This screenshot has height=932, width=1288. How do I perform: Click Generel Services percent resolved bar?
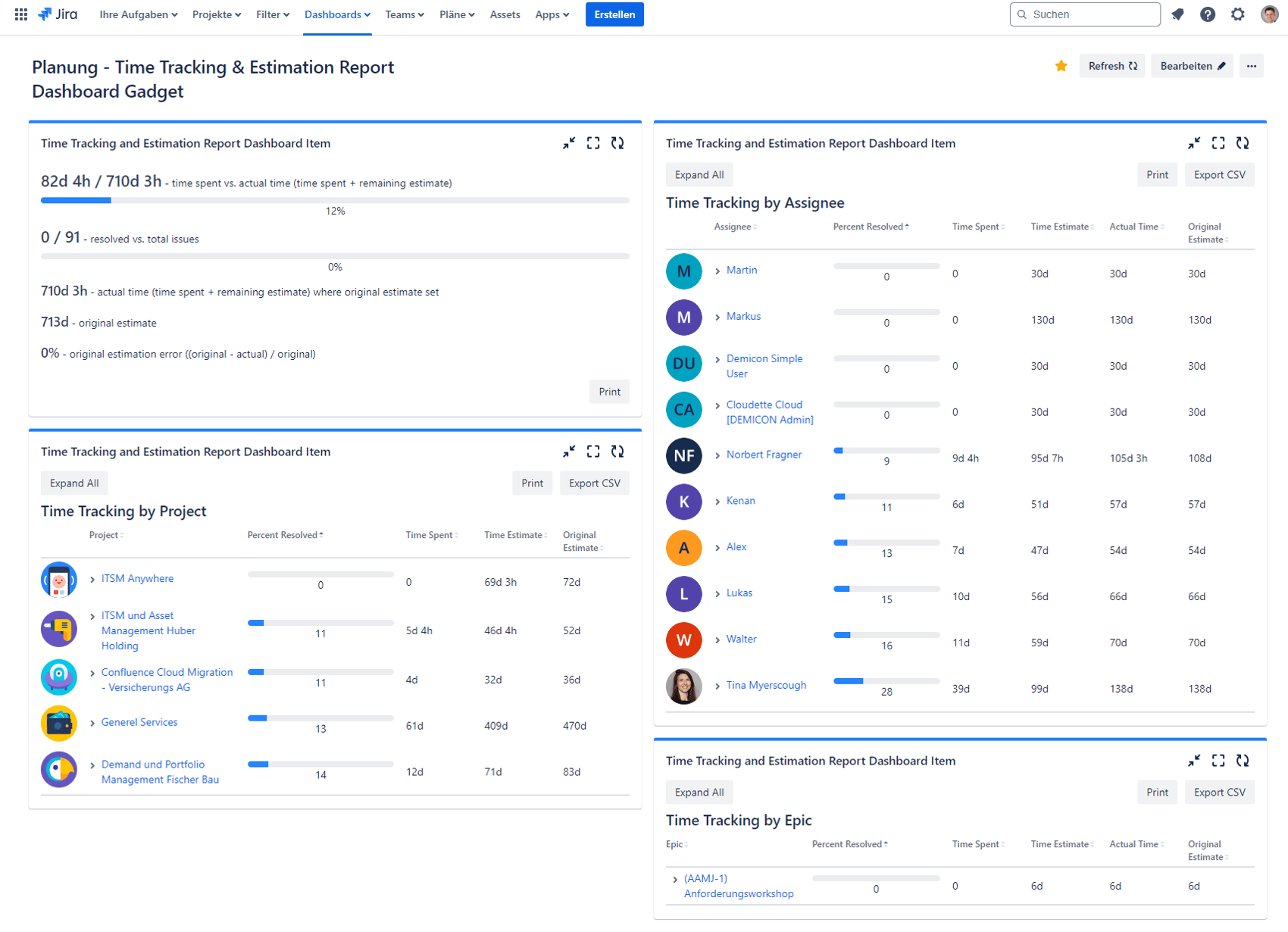[x=320, y=718]
